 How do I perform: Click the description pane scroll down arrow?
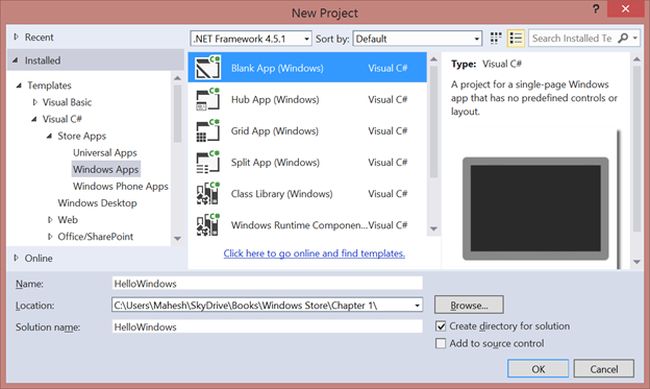pyautogui.click(x=637, y=262)
